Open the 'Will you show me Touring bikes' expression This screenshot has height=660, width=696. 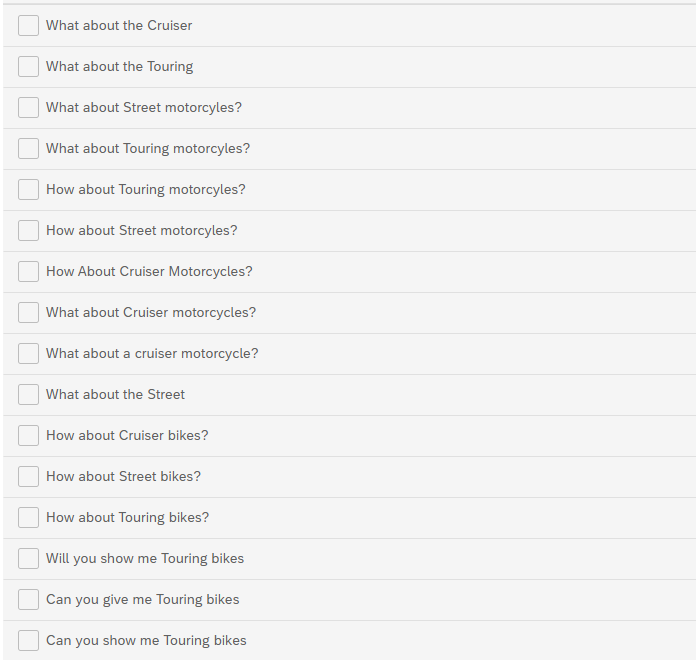(145, 558)
